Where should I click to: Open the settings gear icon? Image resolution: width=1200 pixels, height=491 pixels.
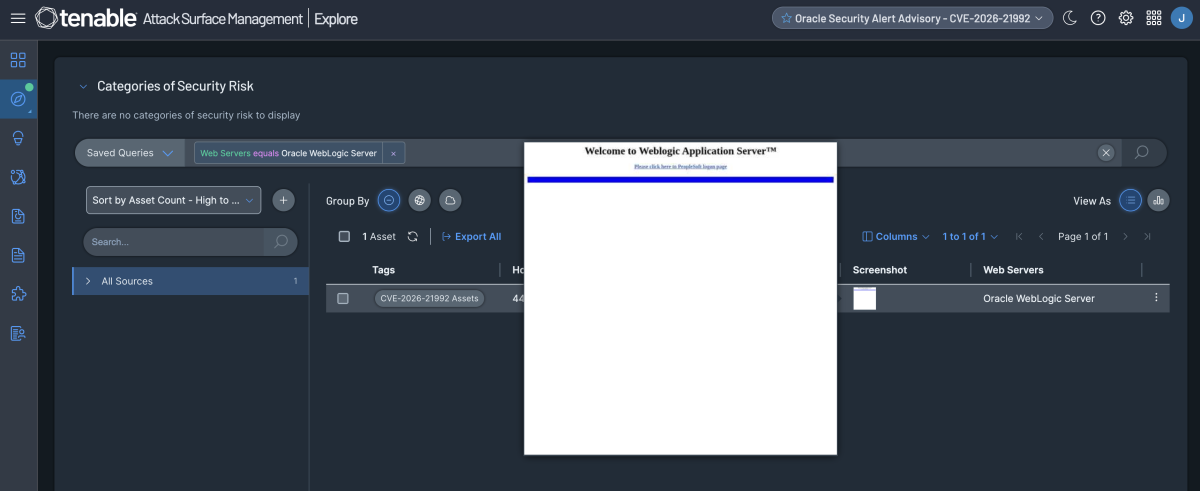coord(1126,18)
